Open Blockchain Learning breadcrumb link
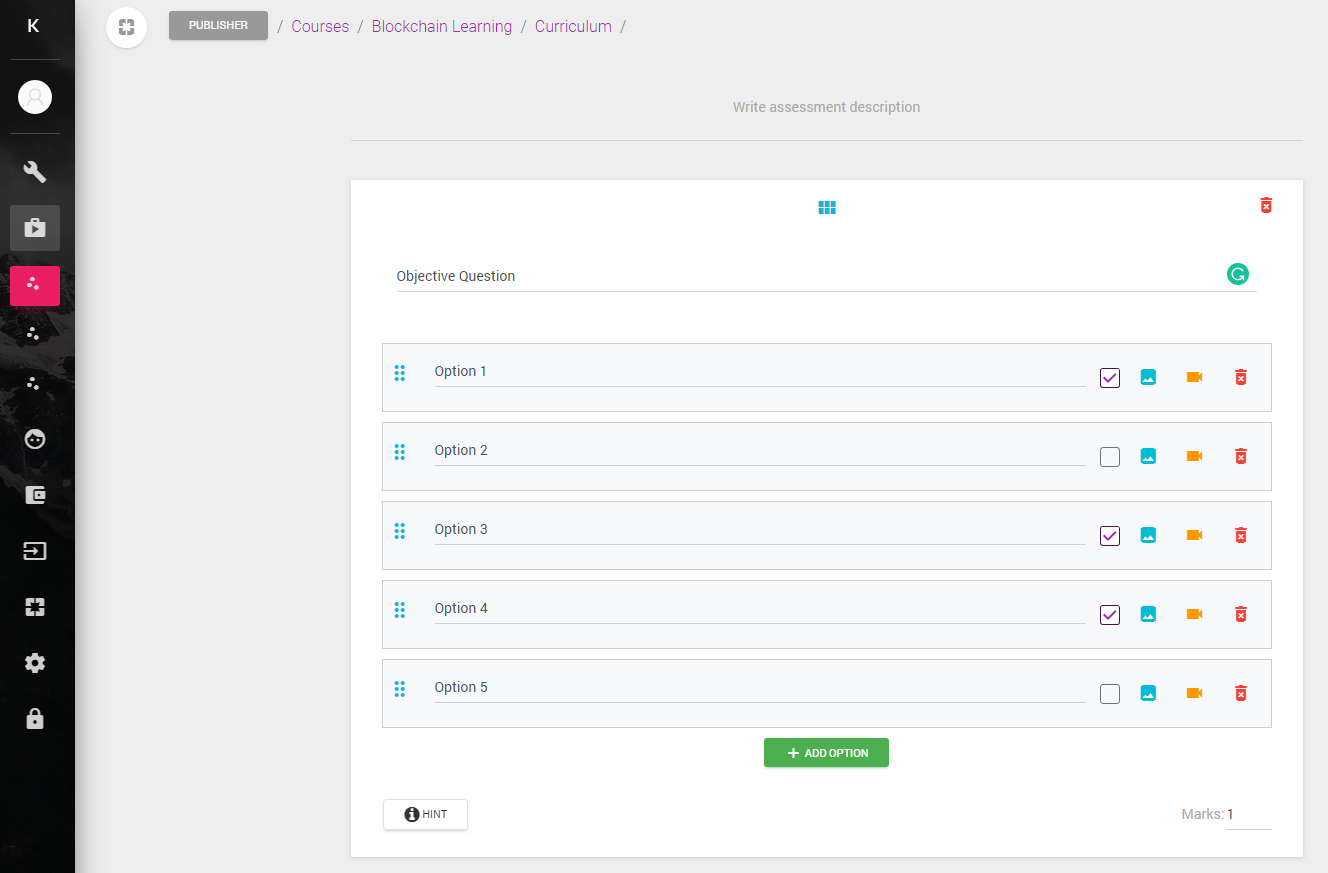This screenshot has width=1328, height=873. click(442, 27)
